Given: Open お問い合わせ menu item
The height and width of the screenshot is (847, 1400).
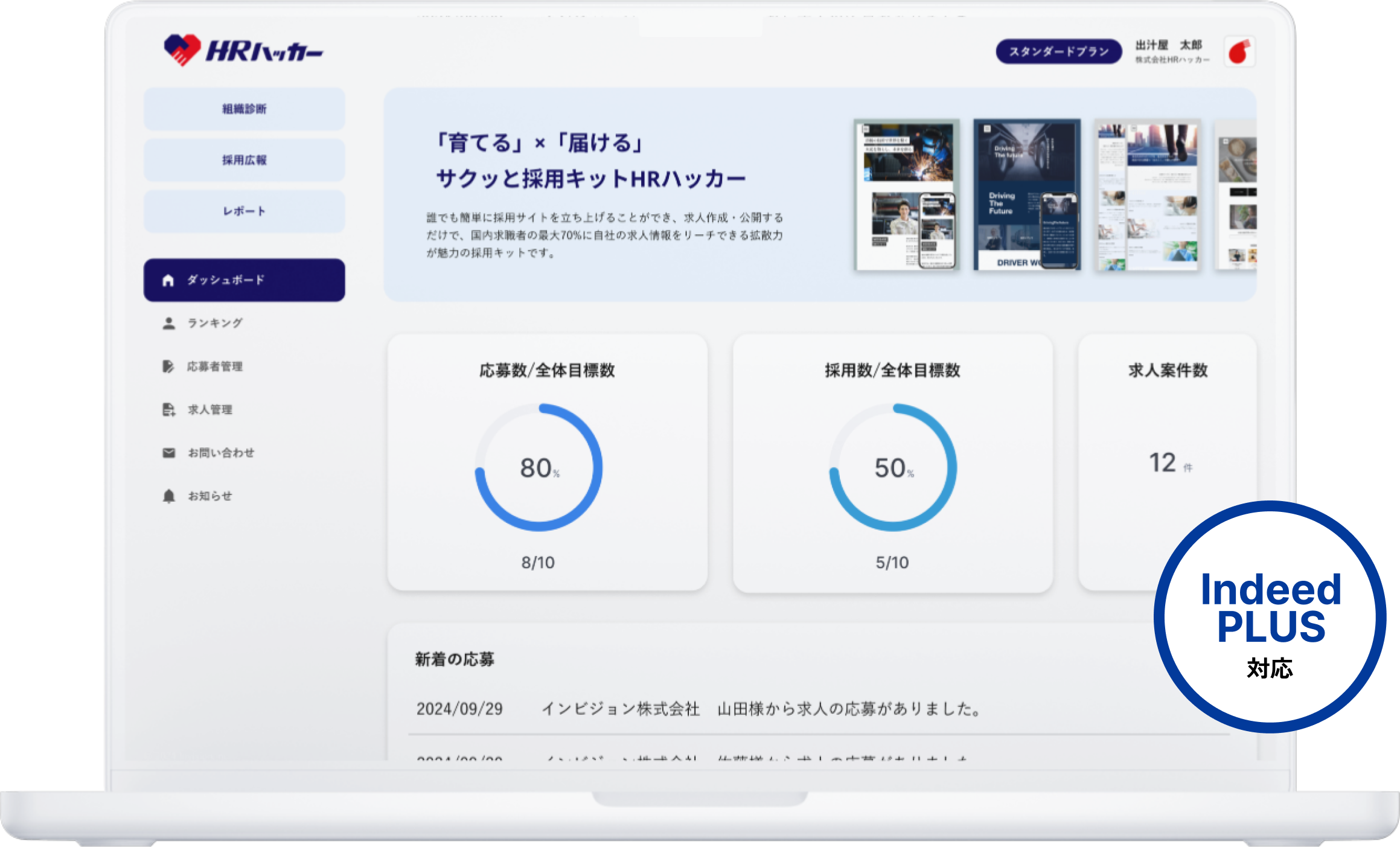Looking at the screenshot, I should tap(221, 453).
